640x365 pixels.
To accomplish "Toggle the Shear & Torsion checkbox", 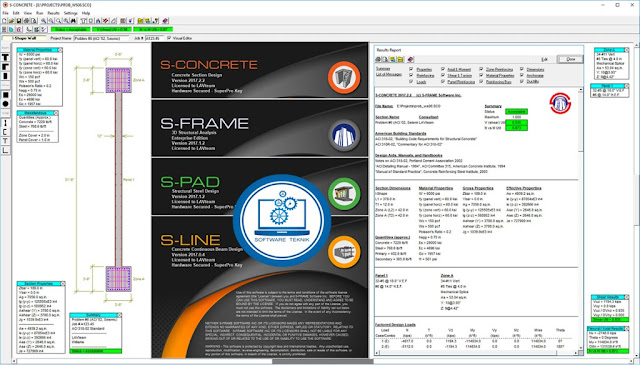I will (443, 76).
